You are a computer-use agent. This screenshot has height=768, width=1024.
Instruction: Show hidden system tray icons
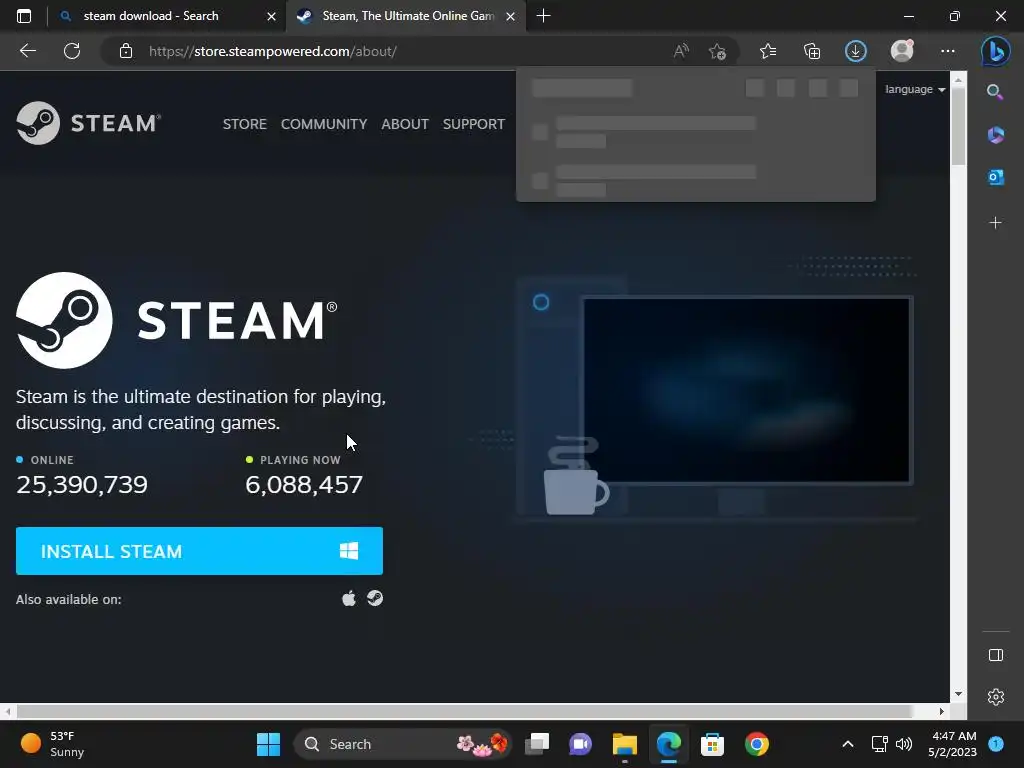coord(848,744)
